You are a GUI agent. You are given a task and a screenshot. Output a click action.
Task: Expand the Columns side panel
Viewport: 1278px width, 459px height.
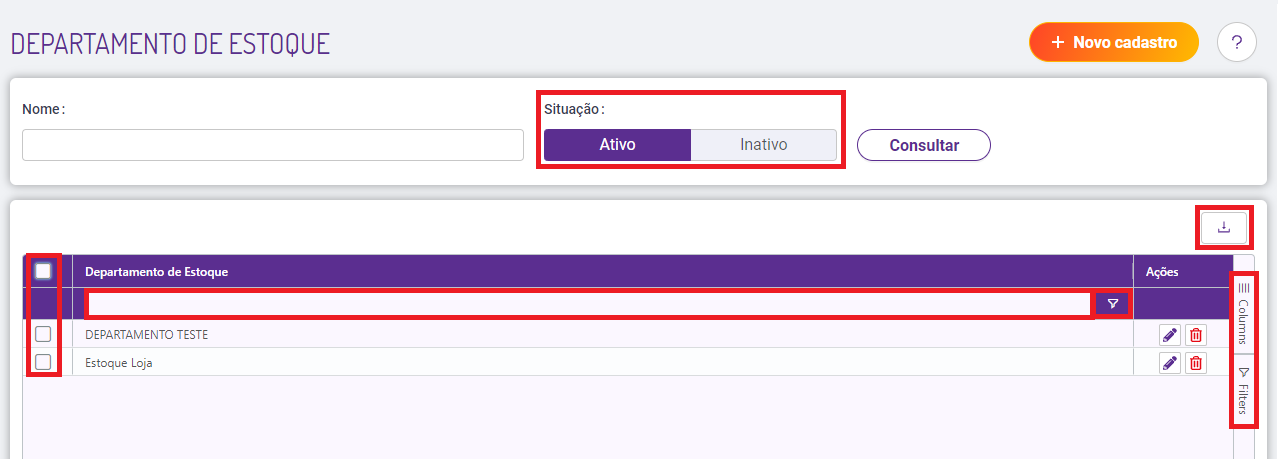1243,314
